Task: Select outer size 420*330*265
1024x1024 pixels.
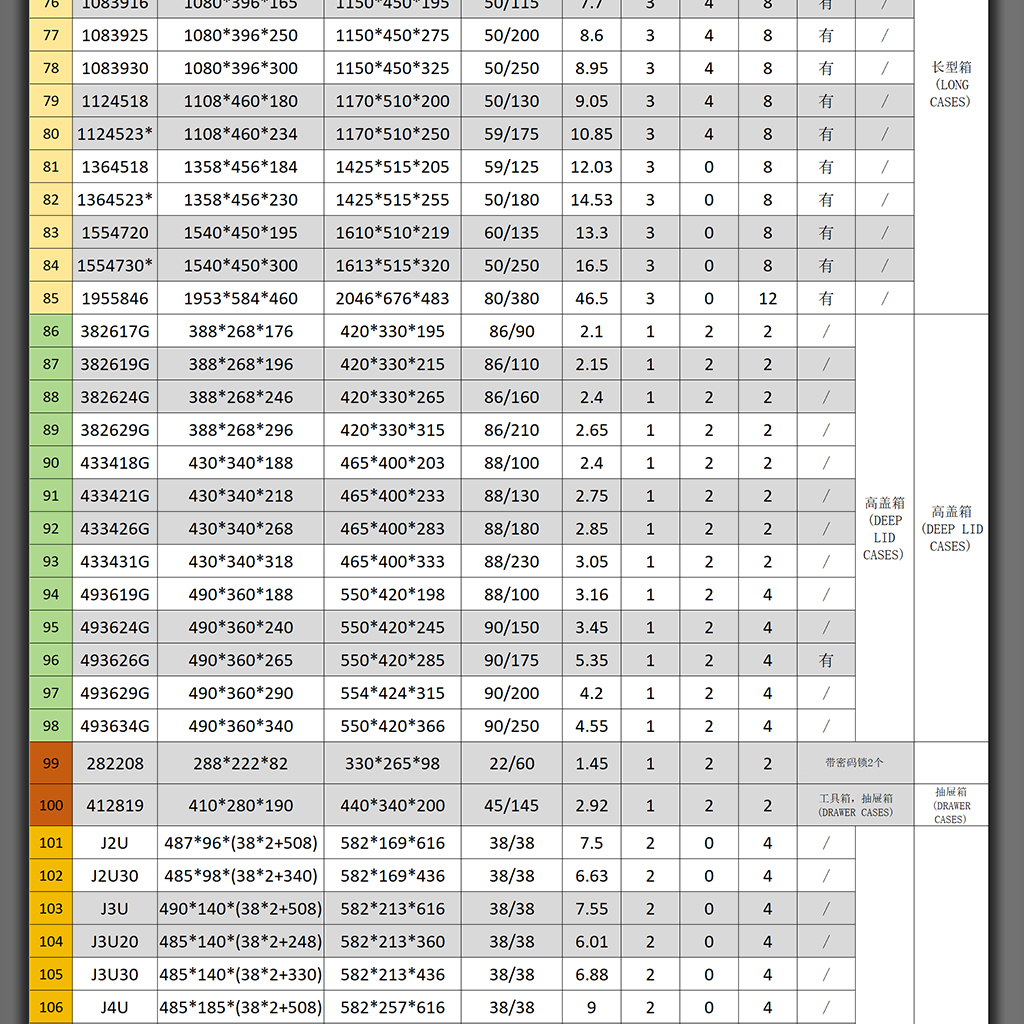Action: pyautogui.click(x=392, y=397)
